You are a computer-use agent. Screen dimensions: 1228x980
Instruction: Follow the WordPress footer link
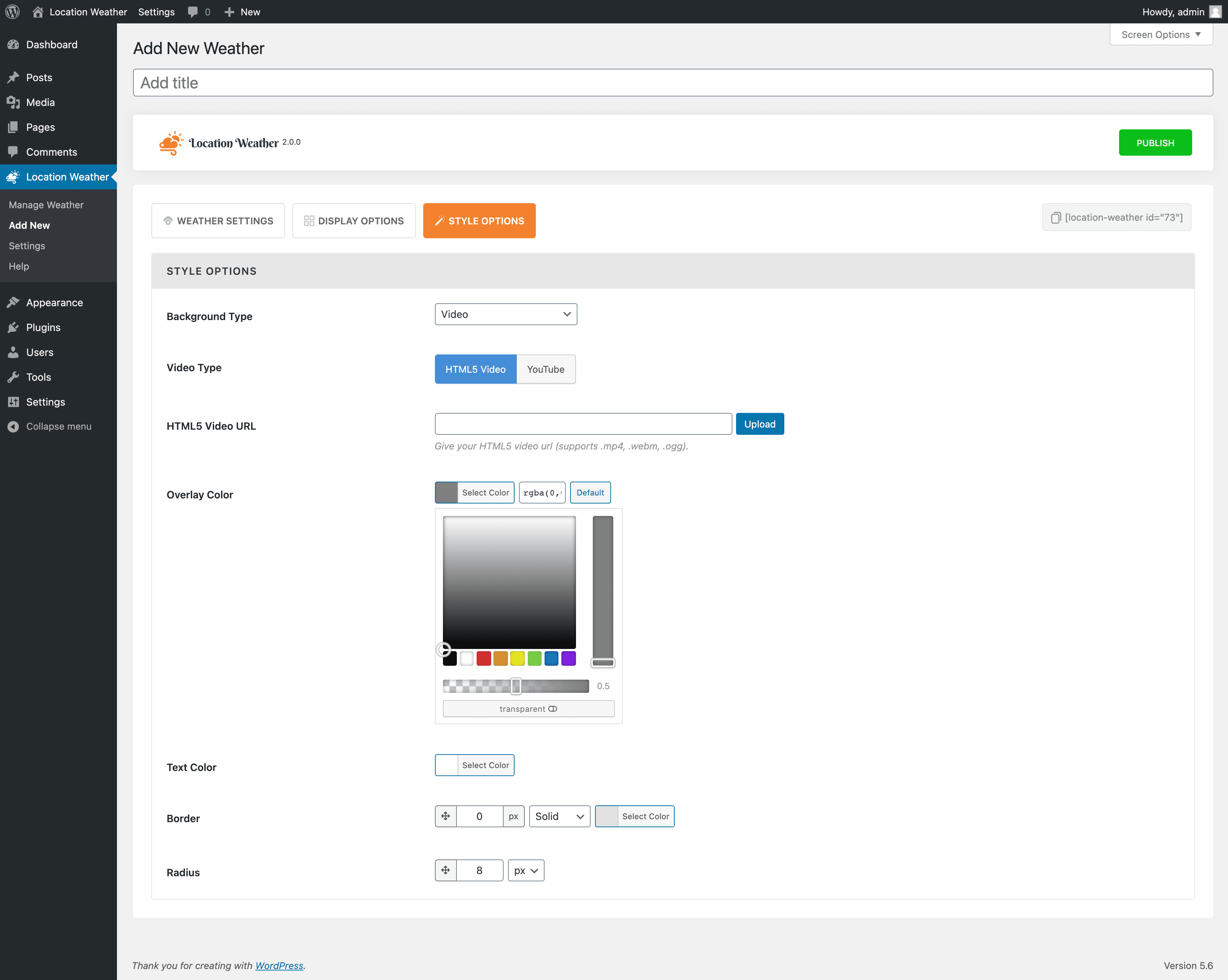coord(279,965)
